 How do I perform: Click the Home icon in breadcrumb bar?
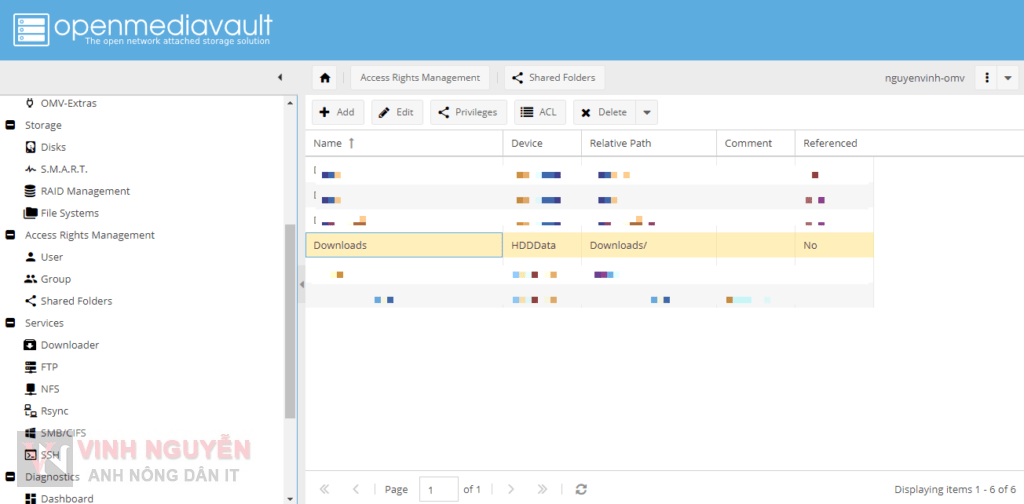[324, 78]
